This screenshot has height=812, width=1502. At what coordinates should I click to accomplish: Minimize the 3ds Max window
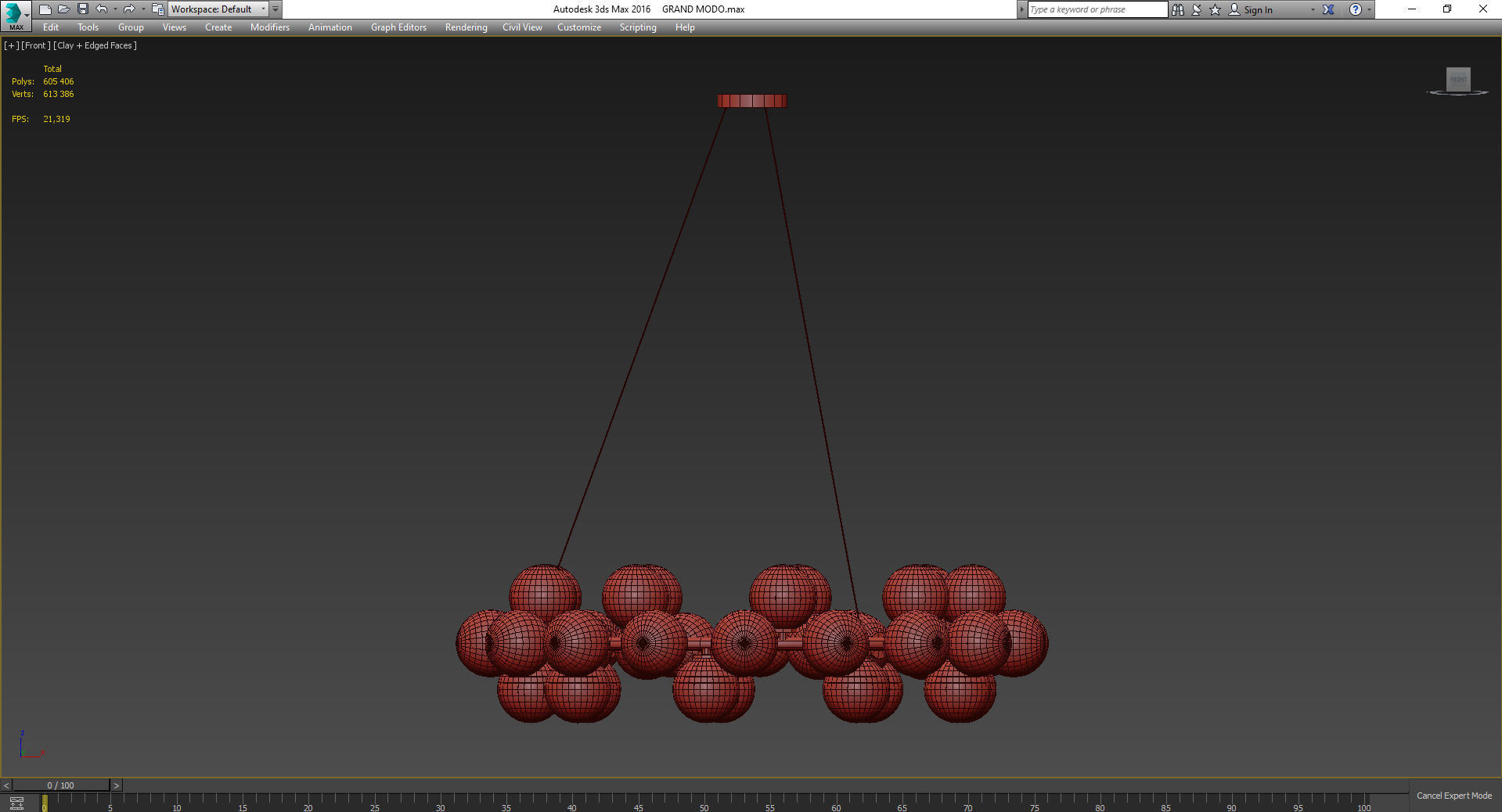1412,9
